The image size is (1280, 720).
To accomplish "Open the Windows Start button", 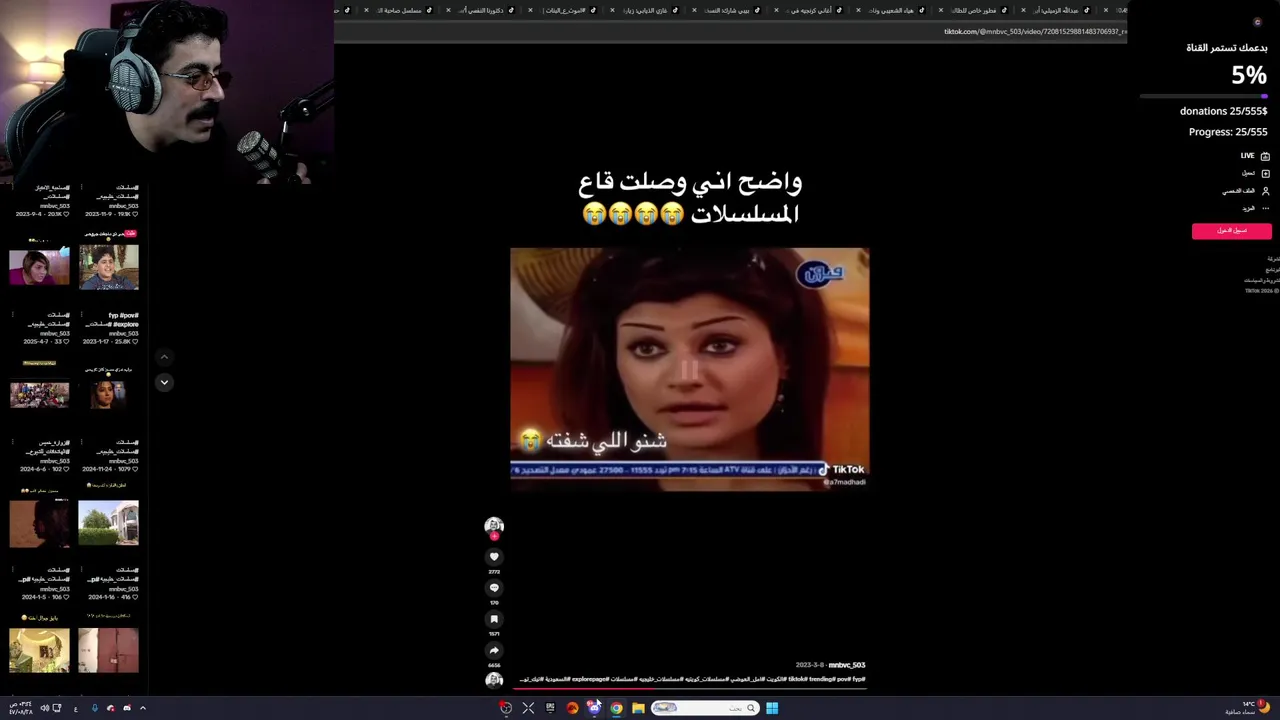I will coord(772,708).
